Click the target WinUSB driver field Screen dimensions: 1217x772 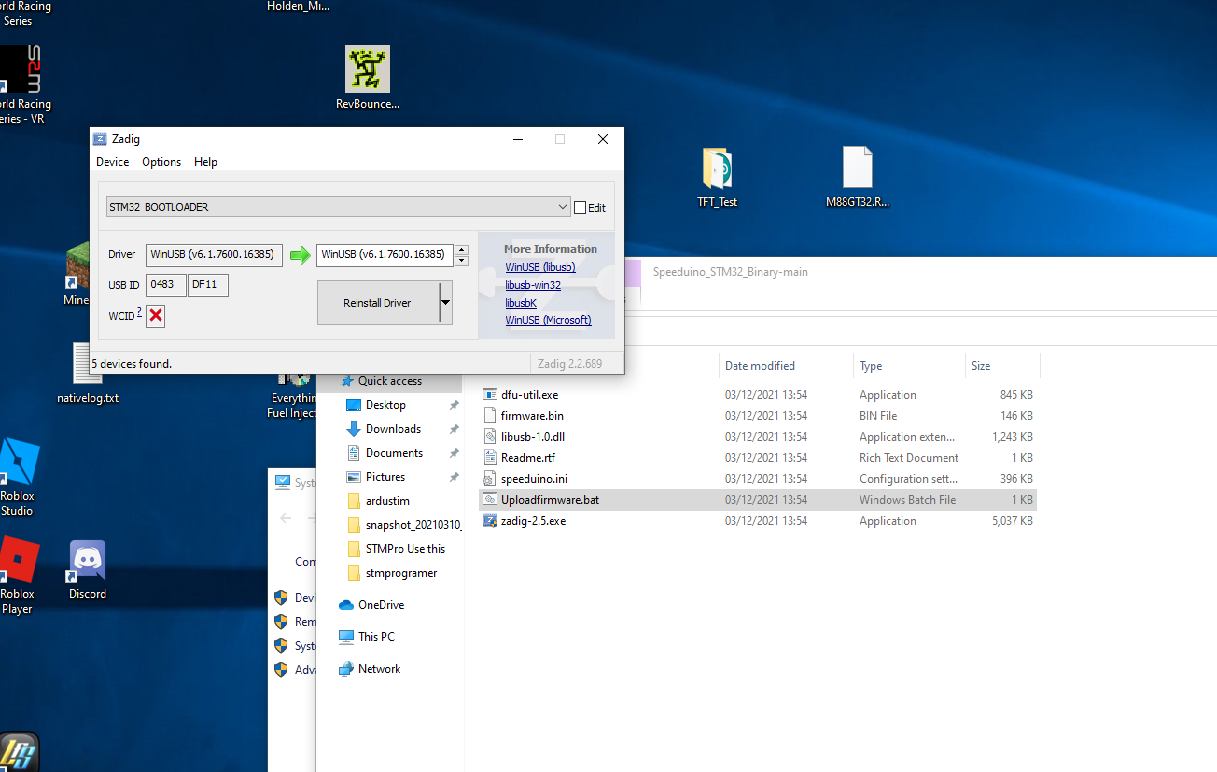click(385, 255)
